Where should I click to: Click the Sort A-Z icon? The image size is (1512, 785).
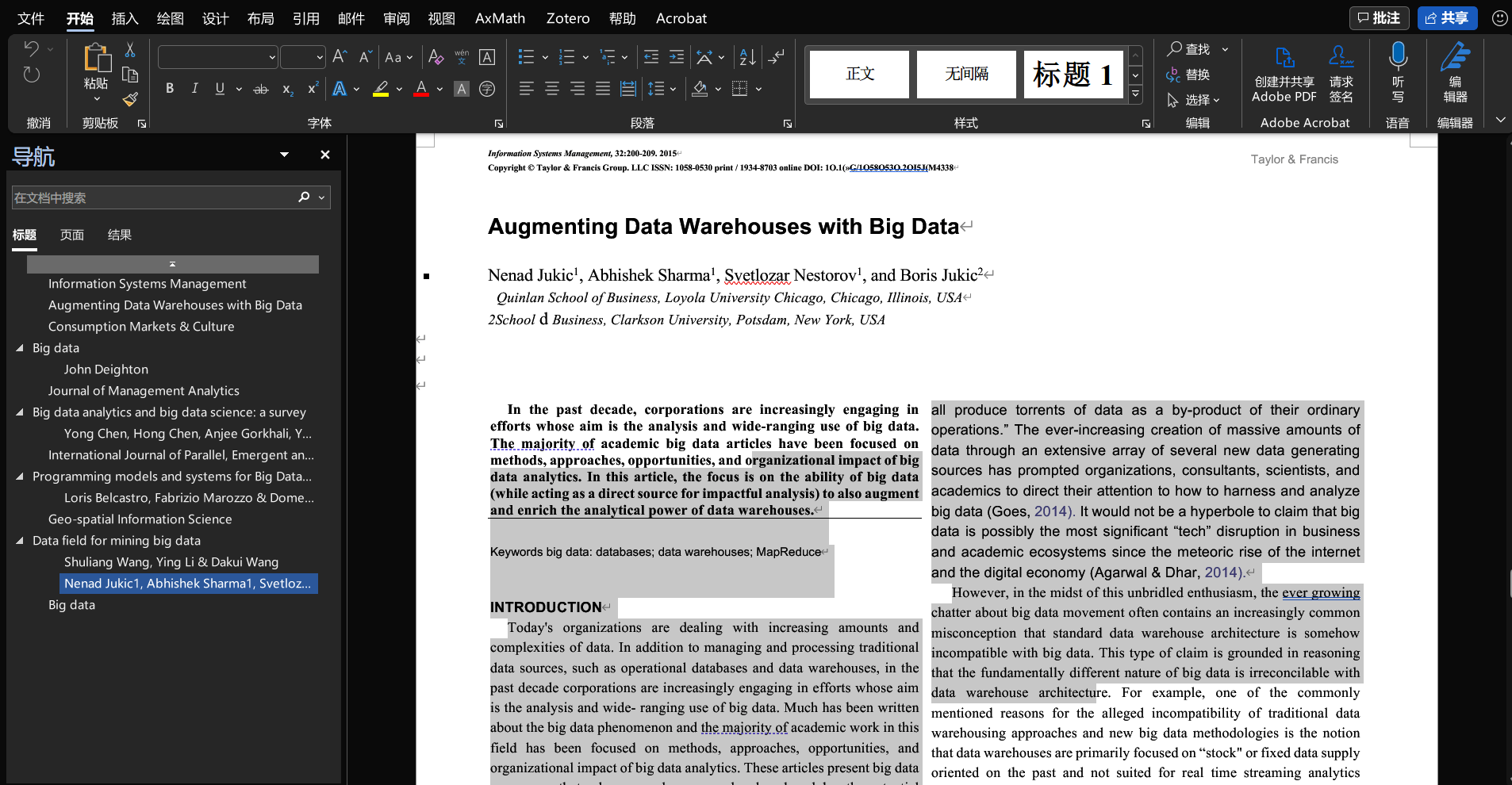[747, 57]
